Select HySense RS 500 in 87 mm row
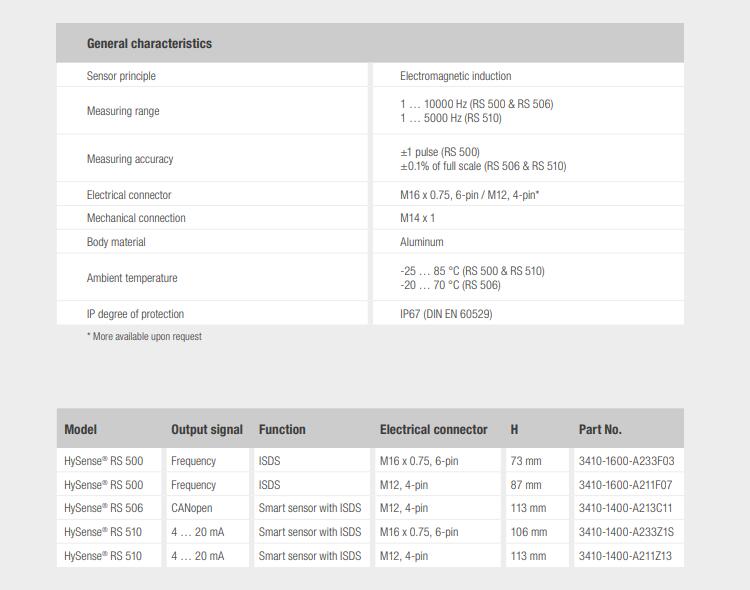Image resolution: width=750 pixels, height=590 pixels. click(x=103, y=485)
